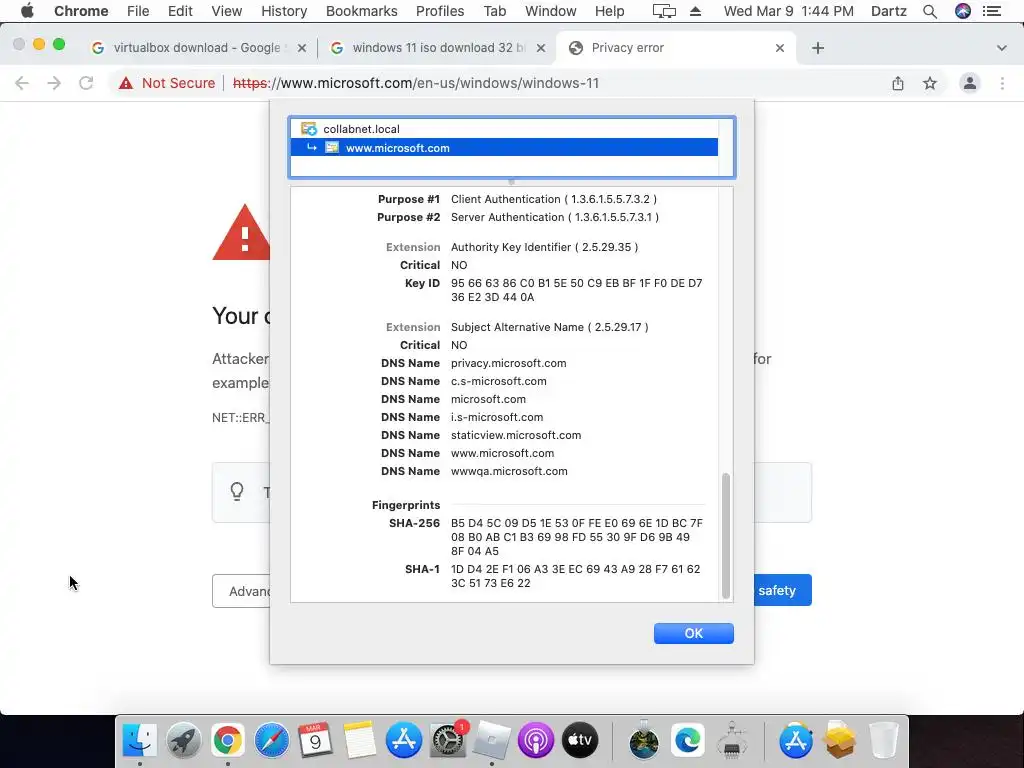Close the windows 11 iso download tab
The height and width of the screenshot is (768, 1024).
(x=541, y=48)
